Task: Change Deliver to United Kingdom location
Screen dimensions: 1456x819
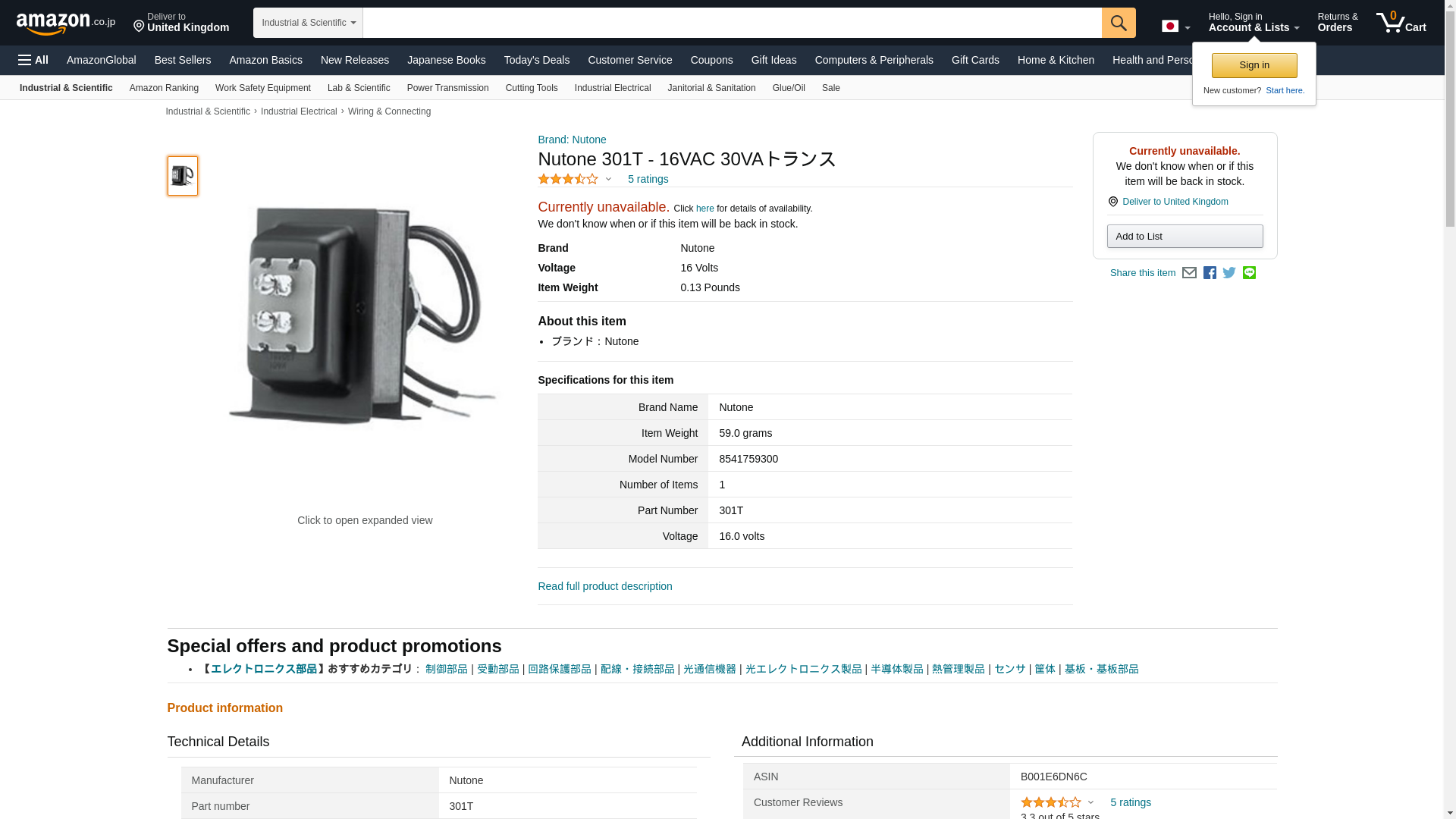Action: tap(181, 23)
